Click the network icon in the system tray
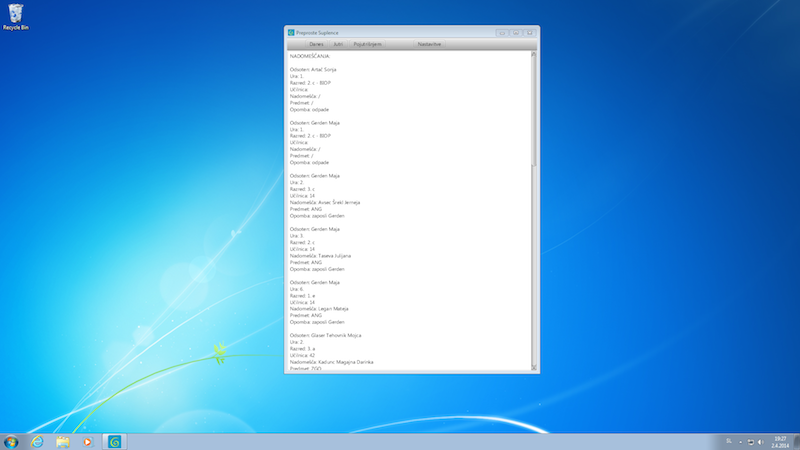Screen dimensions: 800x450 (x=752, y=441)
